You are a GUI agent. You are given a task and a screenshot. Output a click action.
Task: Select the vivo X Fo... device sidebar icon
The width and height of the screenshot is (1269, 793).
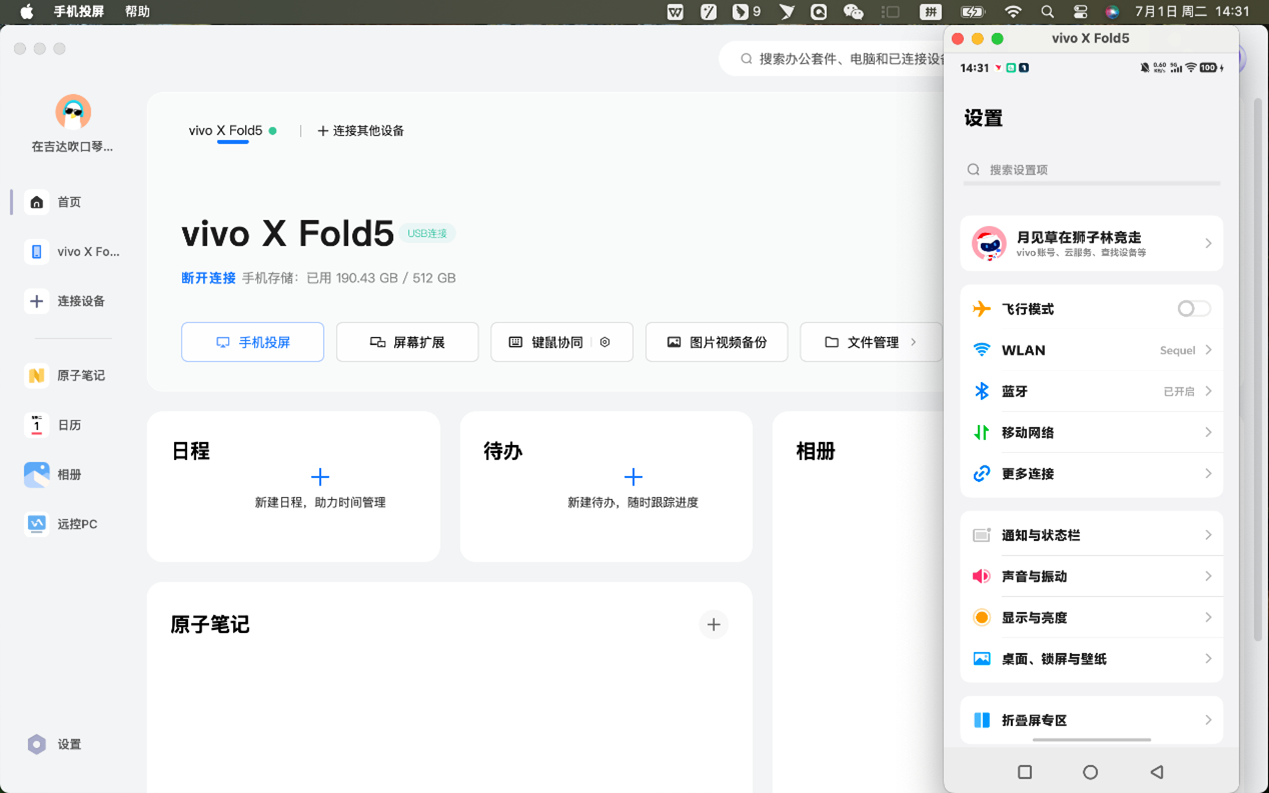(x=37, y=252)
